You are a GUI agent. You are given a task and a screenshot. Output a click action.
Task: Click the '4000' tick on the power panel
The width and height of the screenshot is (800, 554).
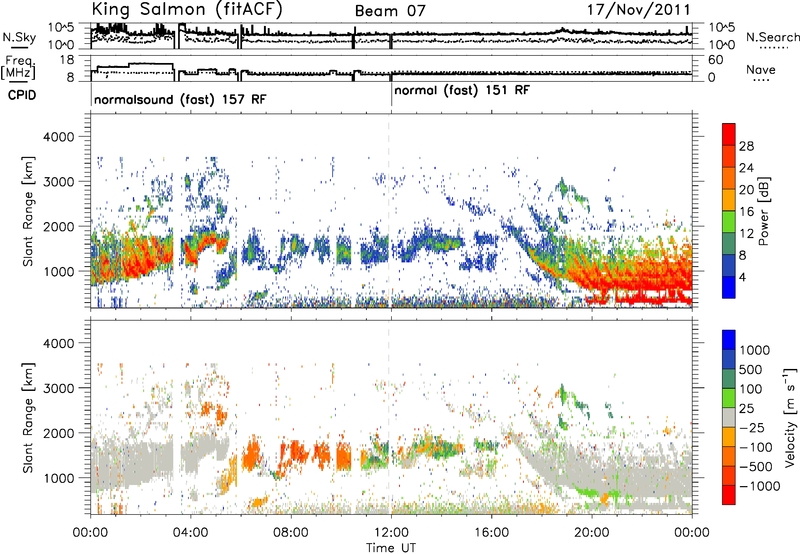61,137
